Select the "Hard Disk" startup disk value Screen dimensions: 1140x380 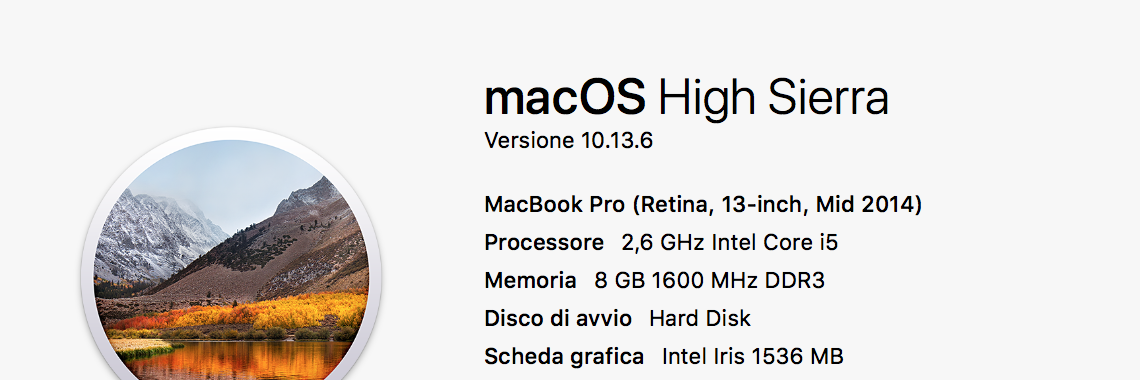[700, 318]
